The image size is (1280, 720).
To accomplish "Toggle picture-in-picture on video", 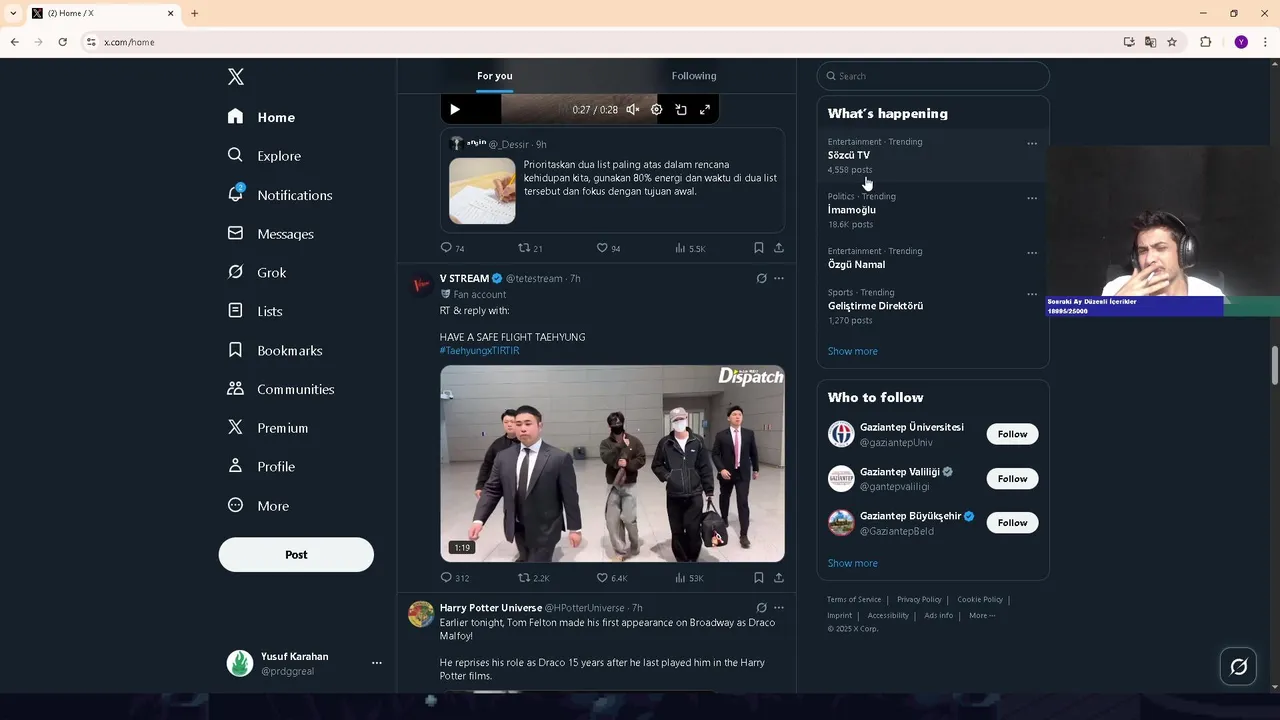I will coord(681,110).
